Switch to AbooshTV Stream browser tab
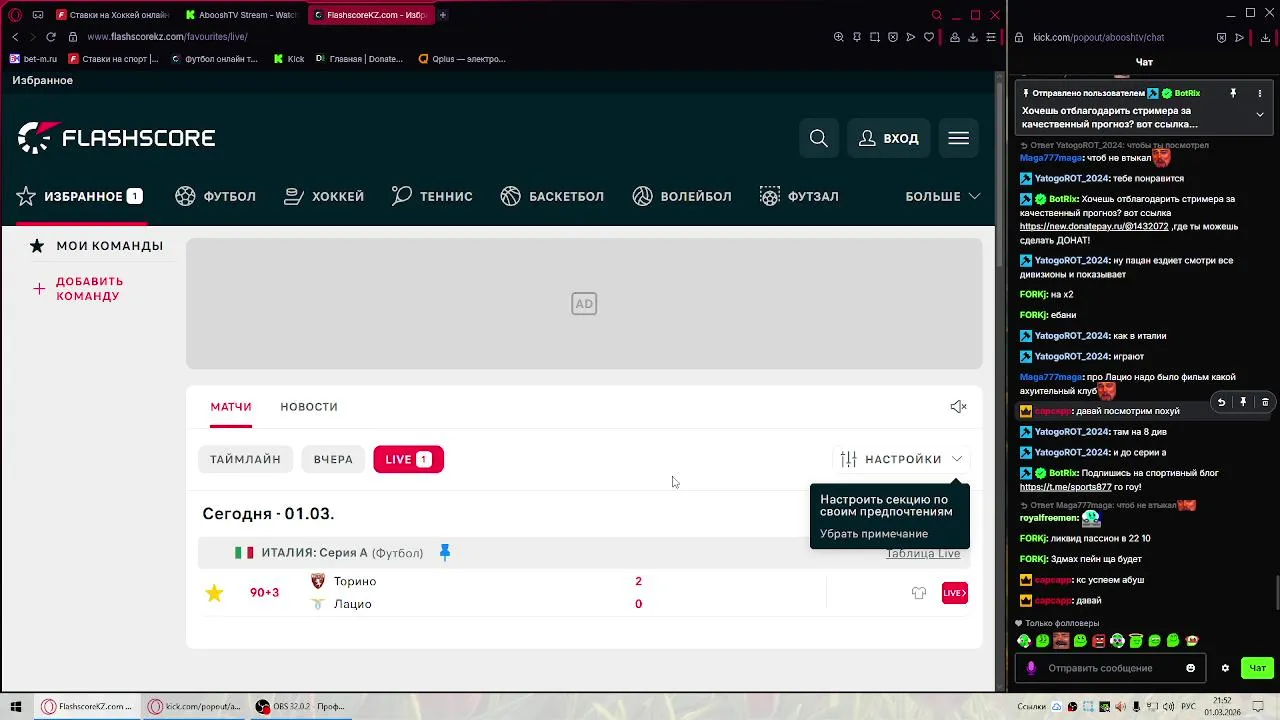 click(x=240, y=15)
